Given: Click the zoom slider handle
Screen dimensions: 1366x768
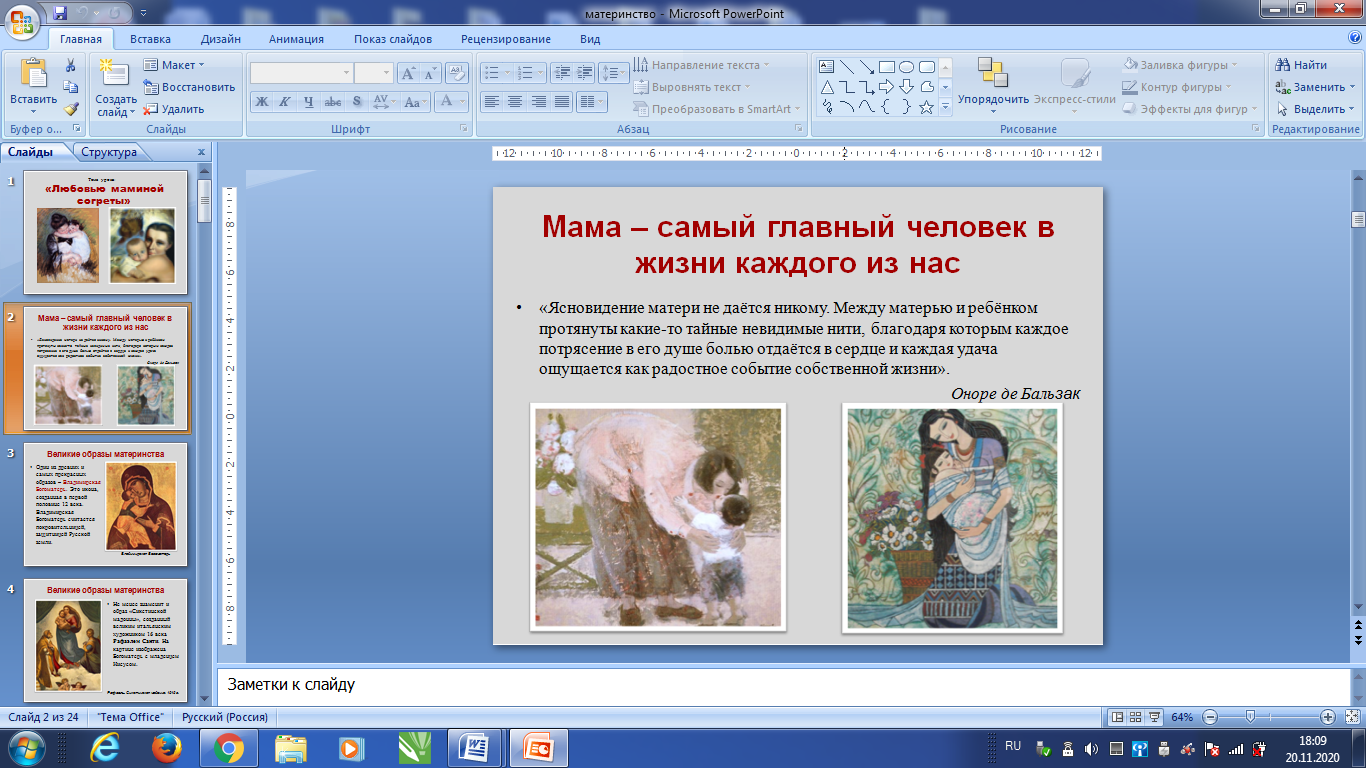Looking at the screenshot, I should coord(1249,717).
